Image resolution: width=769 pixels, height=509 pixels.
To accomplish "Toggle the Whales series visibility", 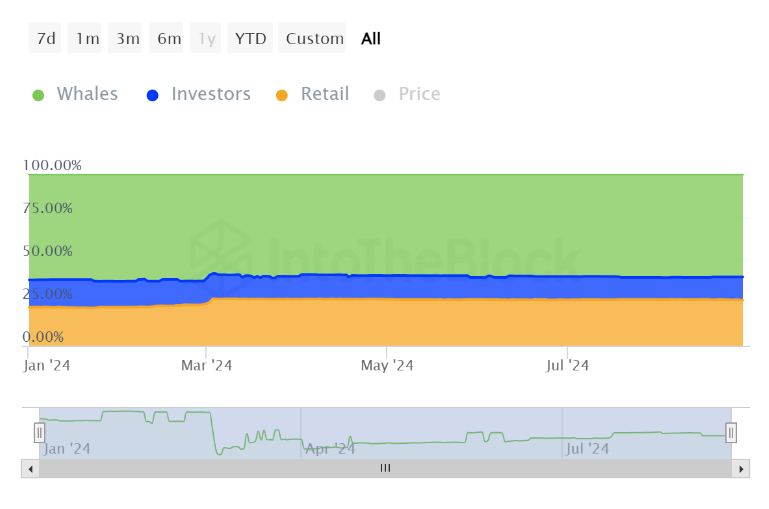I will coord(87,94).
